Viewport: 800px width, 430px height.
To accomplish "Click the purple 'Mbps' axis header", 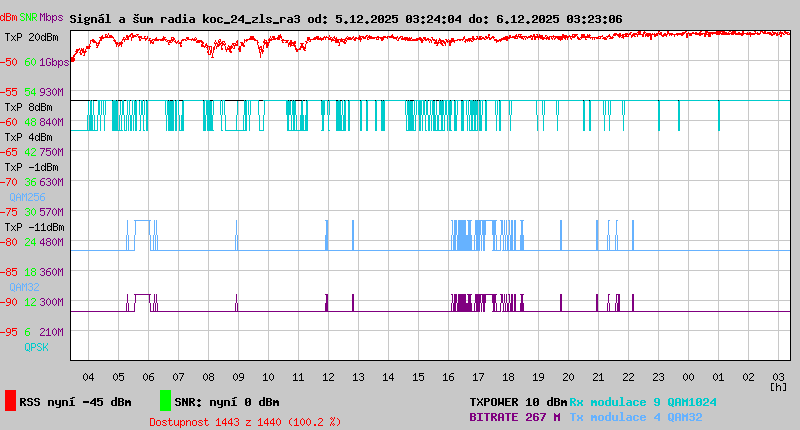I will (51, 17).
